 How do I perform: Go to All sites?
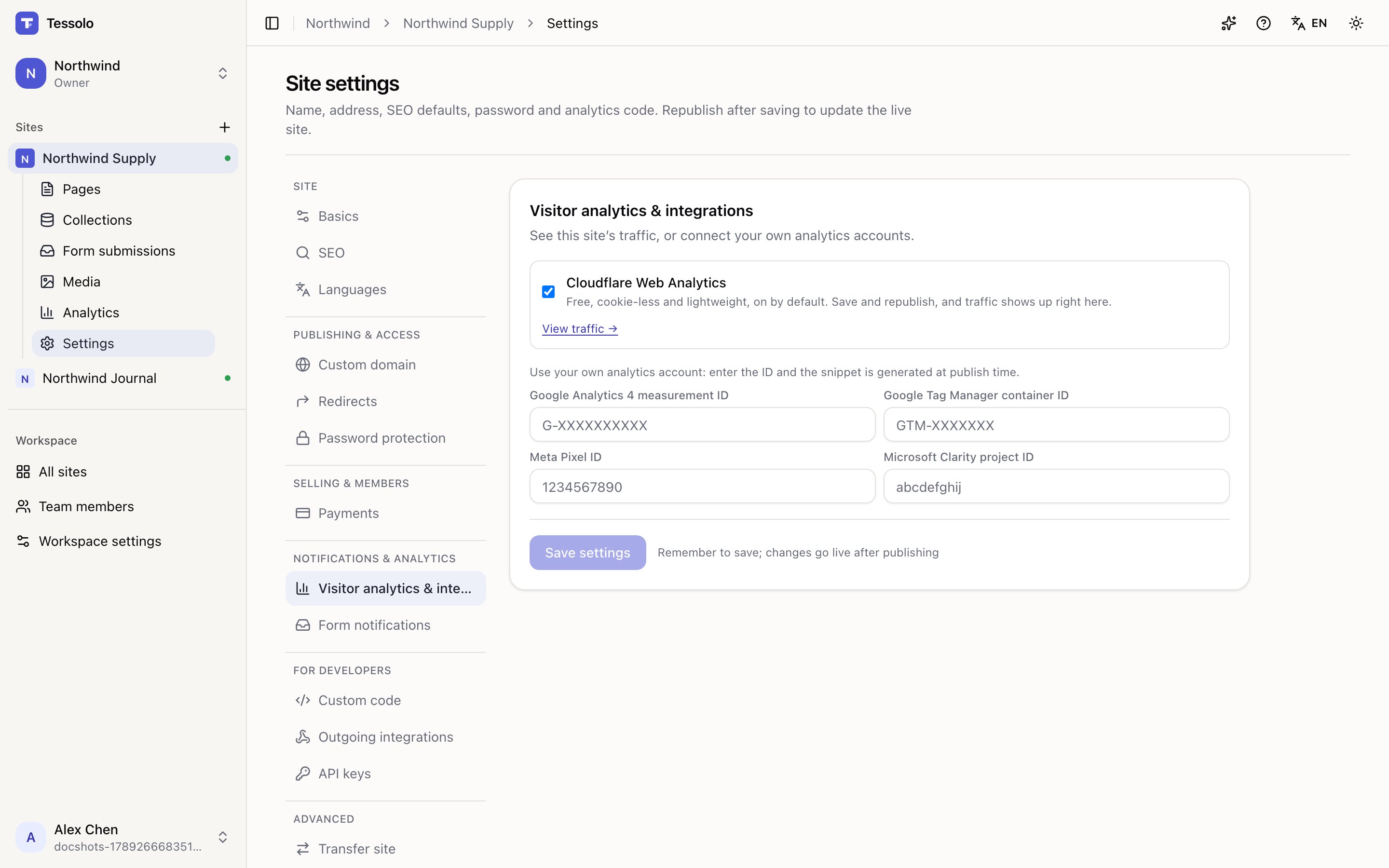(123, 472)
